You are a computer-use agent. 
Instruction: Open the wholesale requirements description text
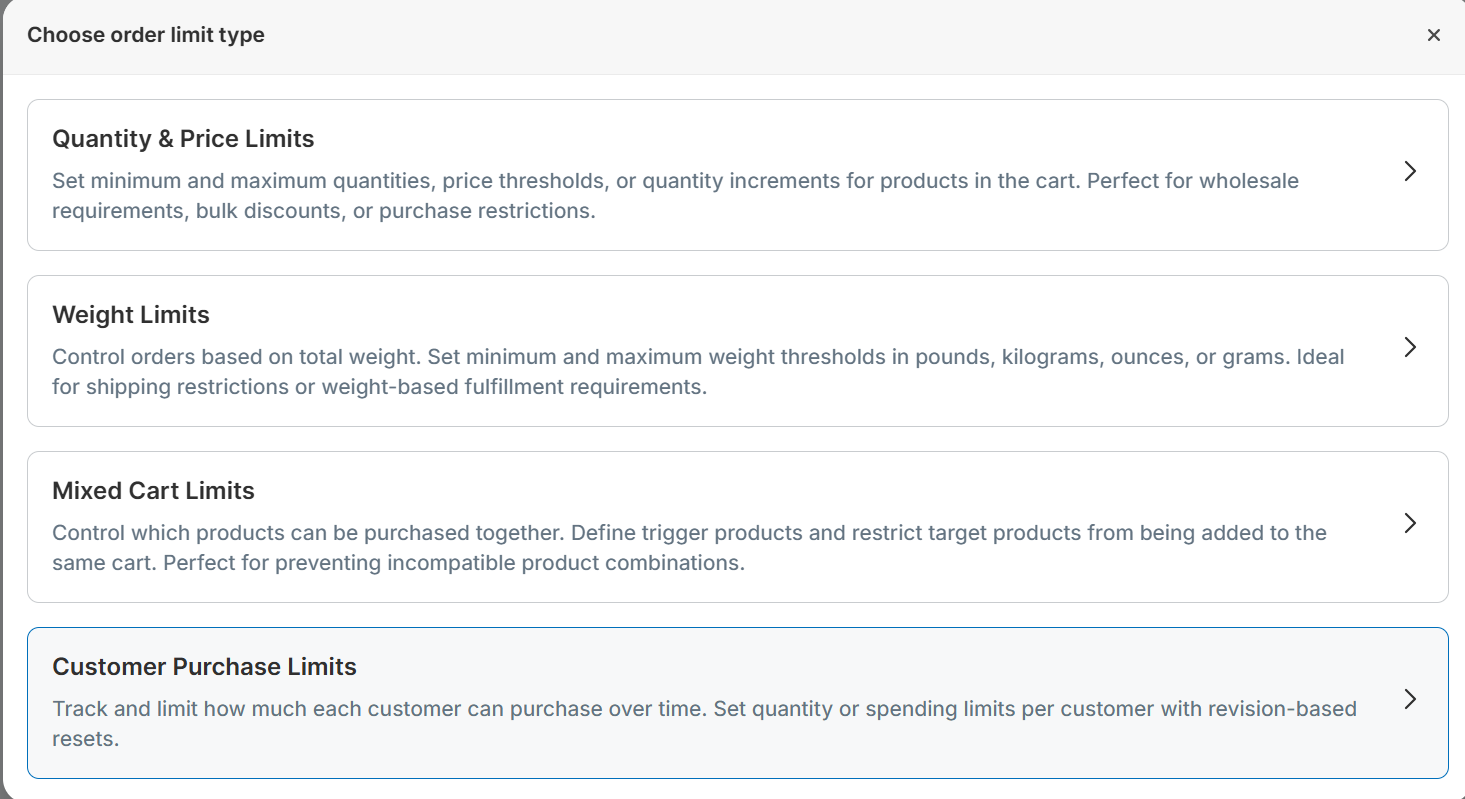(675, 182)
